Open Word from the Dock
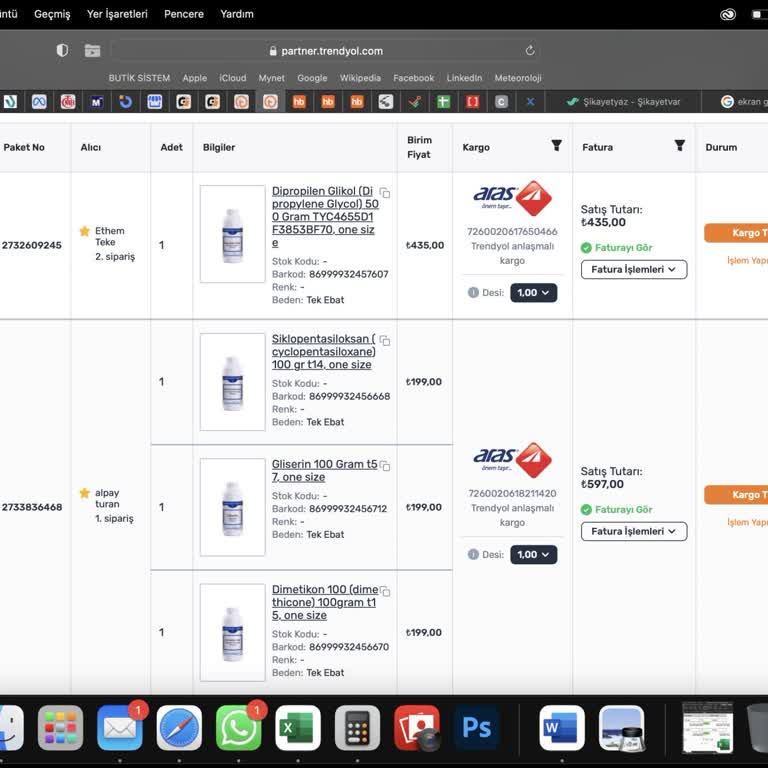Image resolution: width=768 pixels, height=768 pixels. [x=562, y=728]
